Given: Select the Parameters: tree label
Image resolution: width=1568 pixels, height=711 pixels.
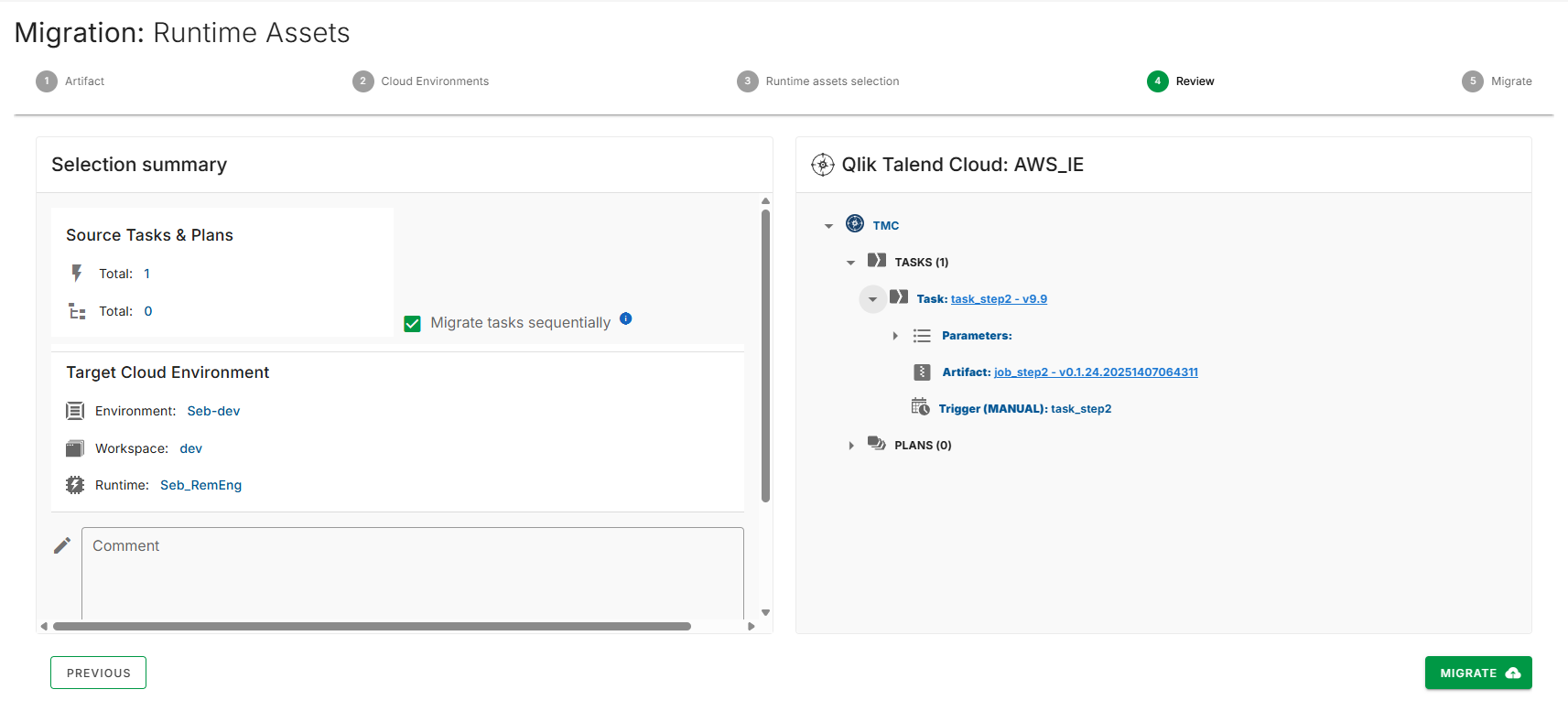Looking at the screenshot, I should (x=977, y=336).
